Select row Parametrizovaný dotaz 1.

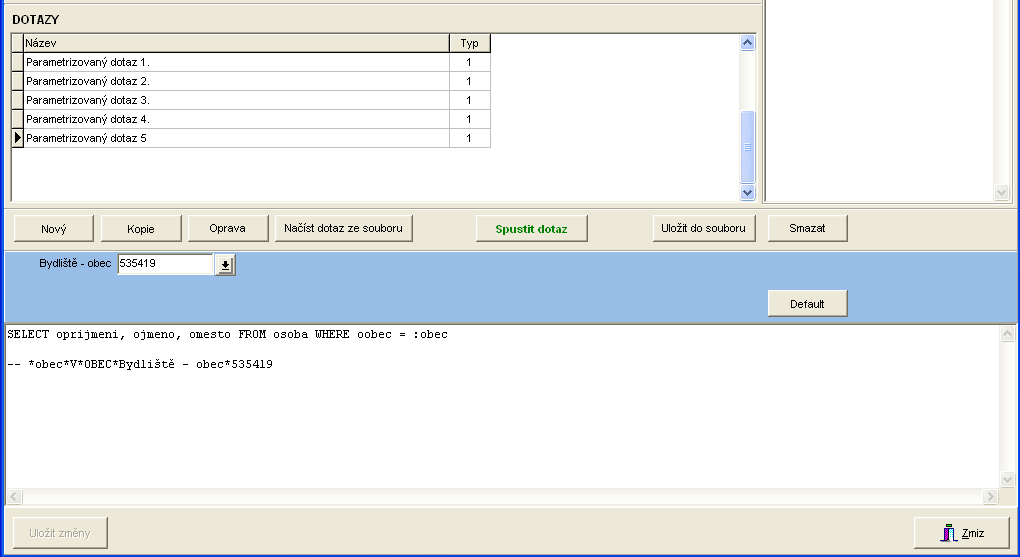[x=236, y=62]
